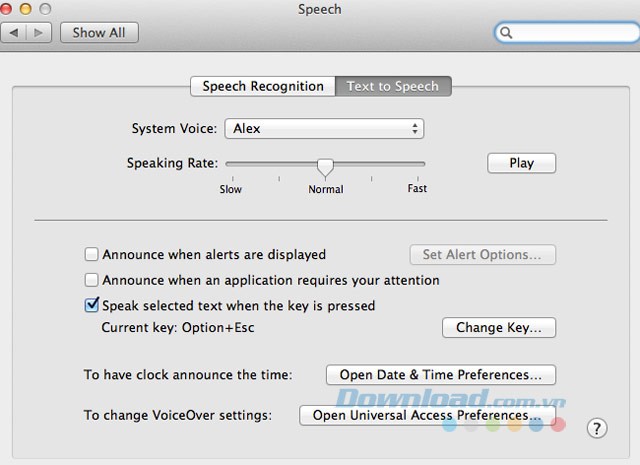Switch to Speech Recognition tab
Screen dimensions: 640x465
tap(263, 86)
